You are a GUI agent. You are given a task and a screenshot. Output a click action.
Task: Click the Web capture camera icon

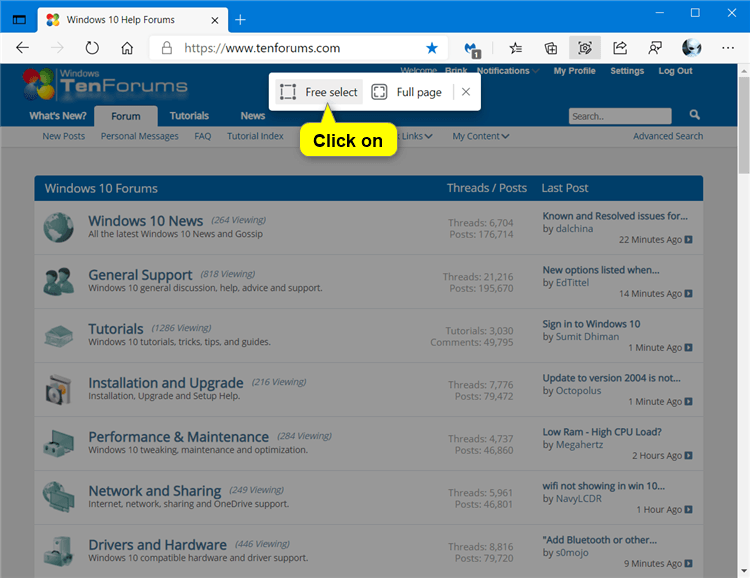click(x=585, y=48)
